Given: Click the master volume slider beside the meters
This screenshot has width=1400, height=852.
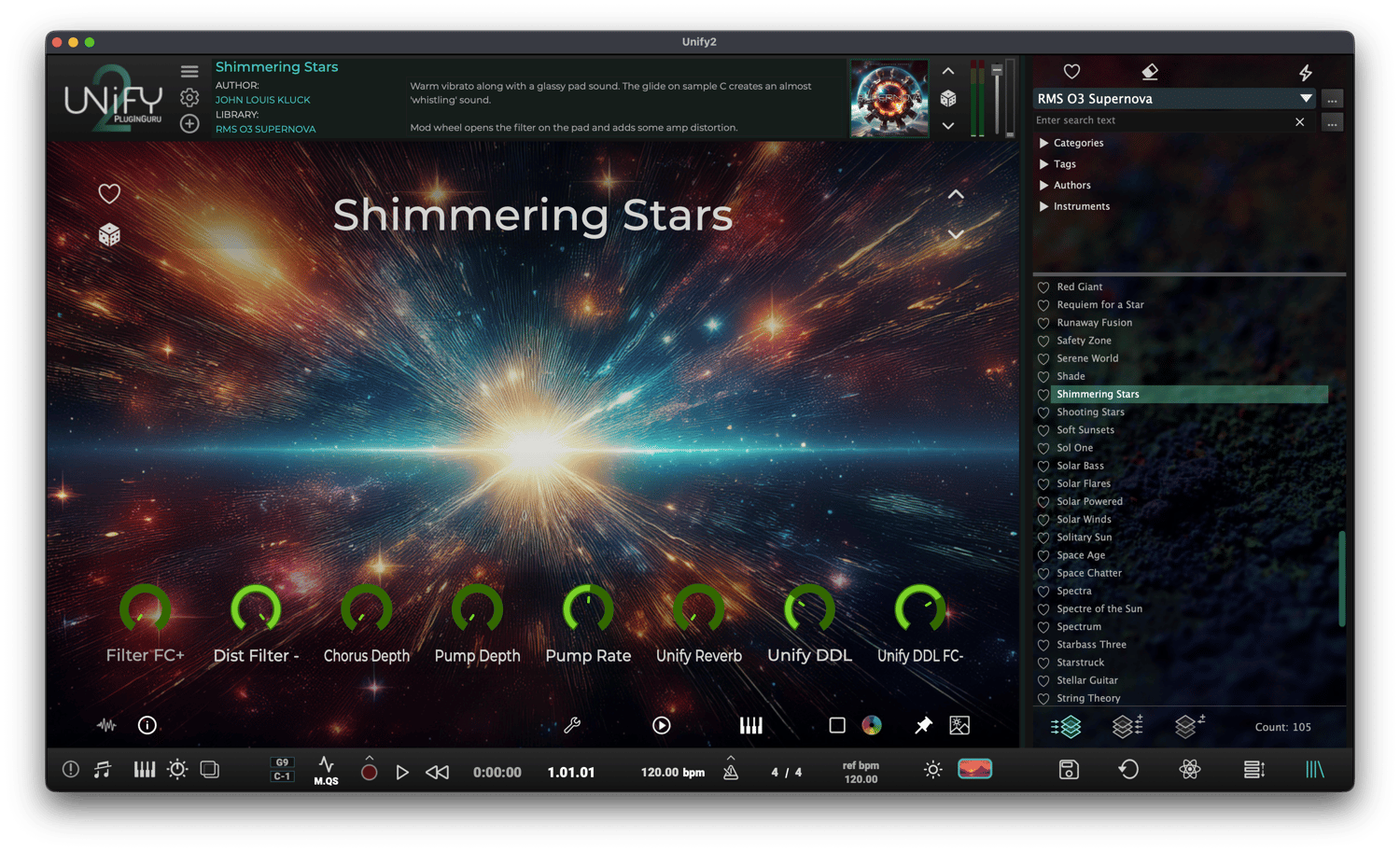Looking at the screenshot, I should point(997,98).
